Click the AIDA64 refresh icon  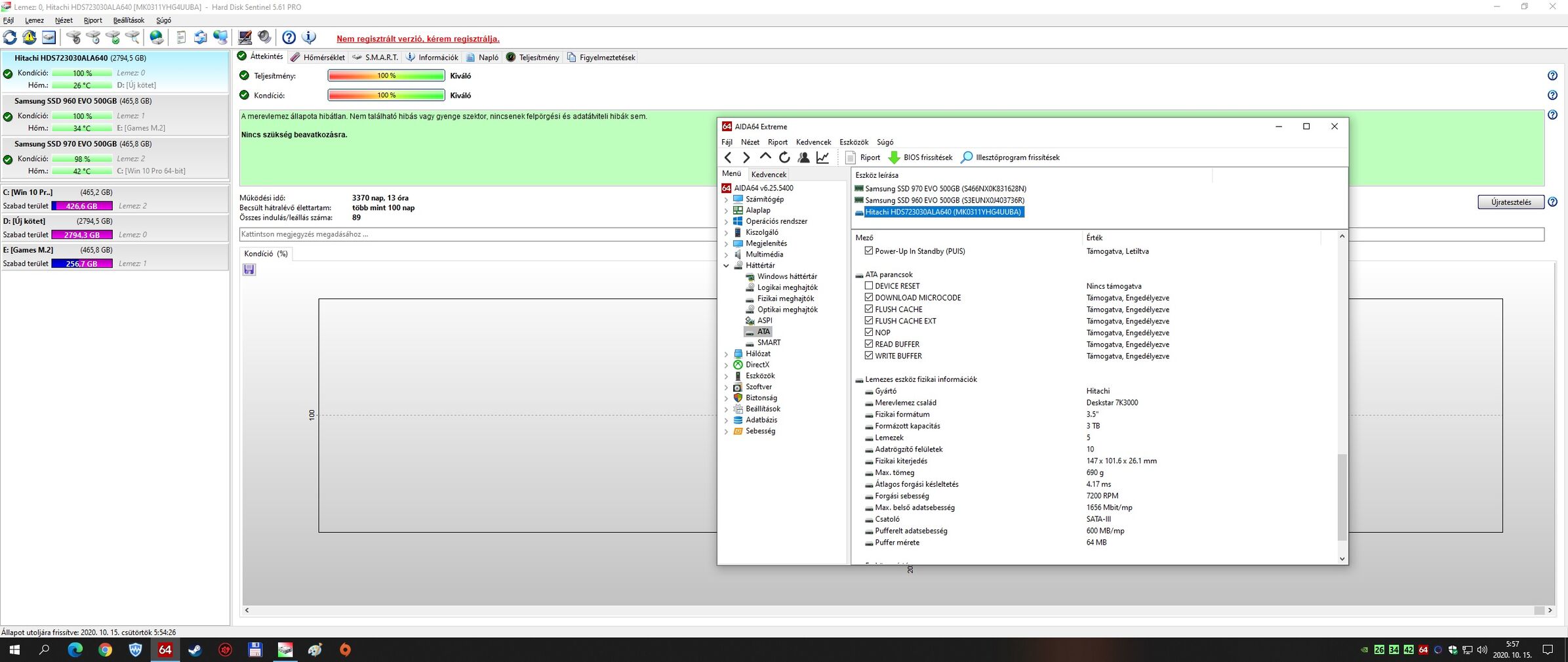click(x=784, y=157)
